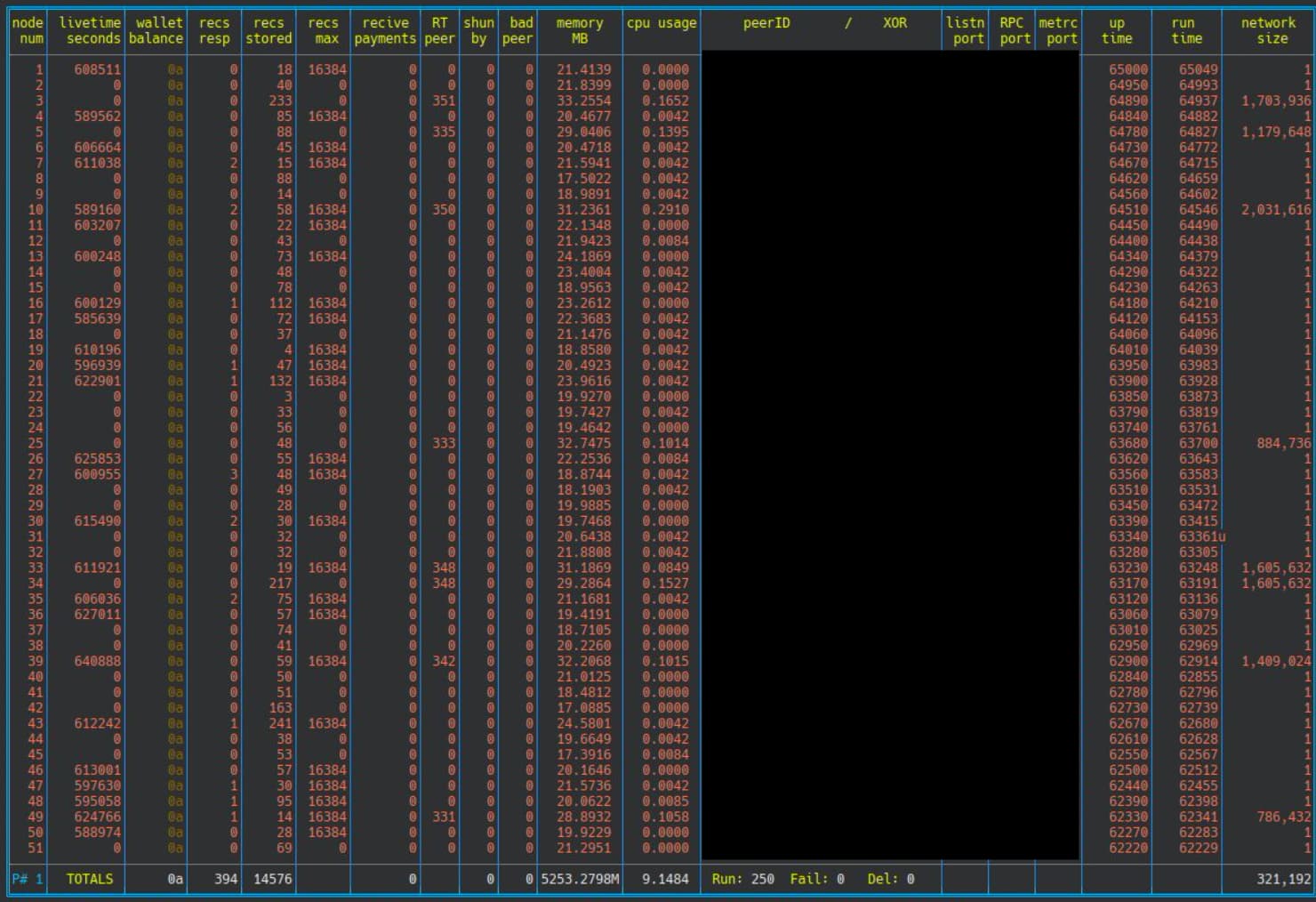Screen dimensions: 1316x902
Task: Click run time value 65049 for node 1
Action: click(1198, 69)
